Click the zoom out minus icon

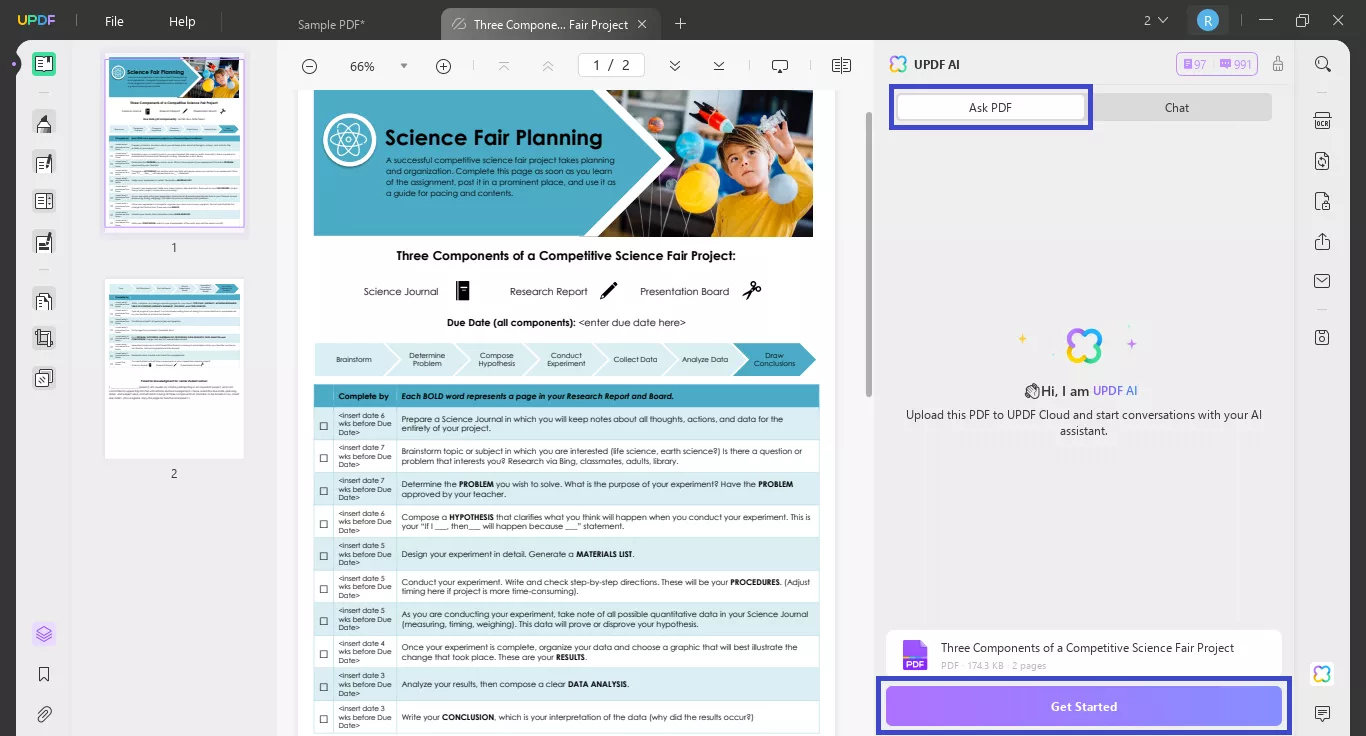coord(310,66)
